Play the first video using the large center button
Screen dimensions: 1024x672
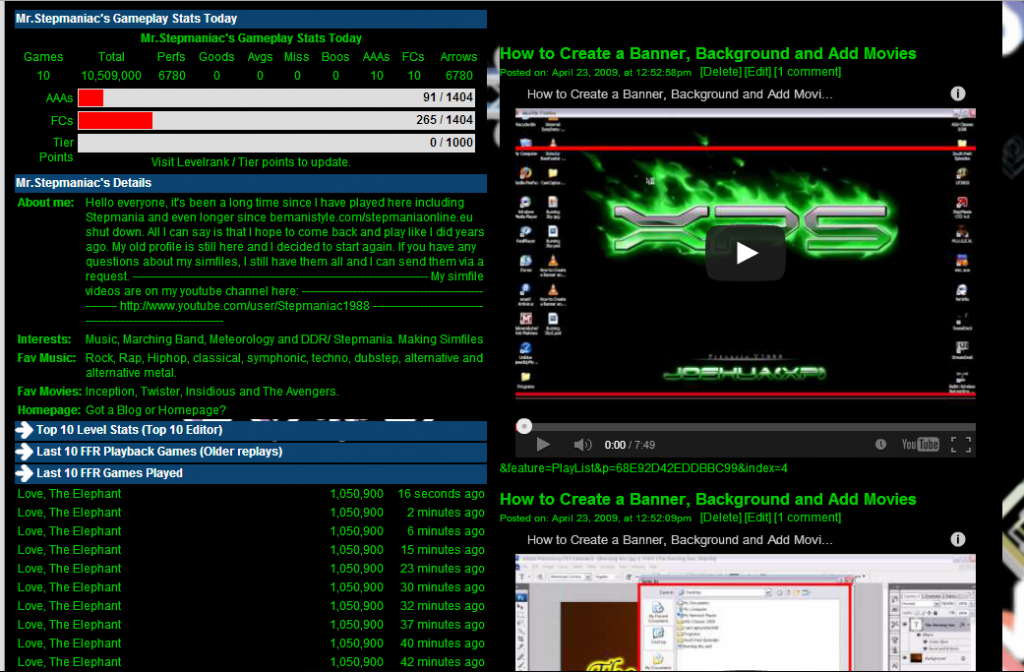(745, 253)
